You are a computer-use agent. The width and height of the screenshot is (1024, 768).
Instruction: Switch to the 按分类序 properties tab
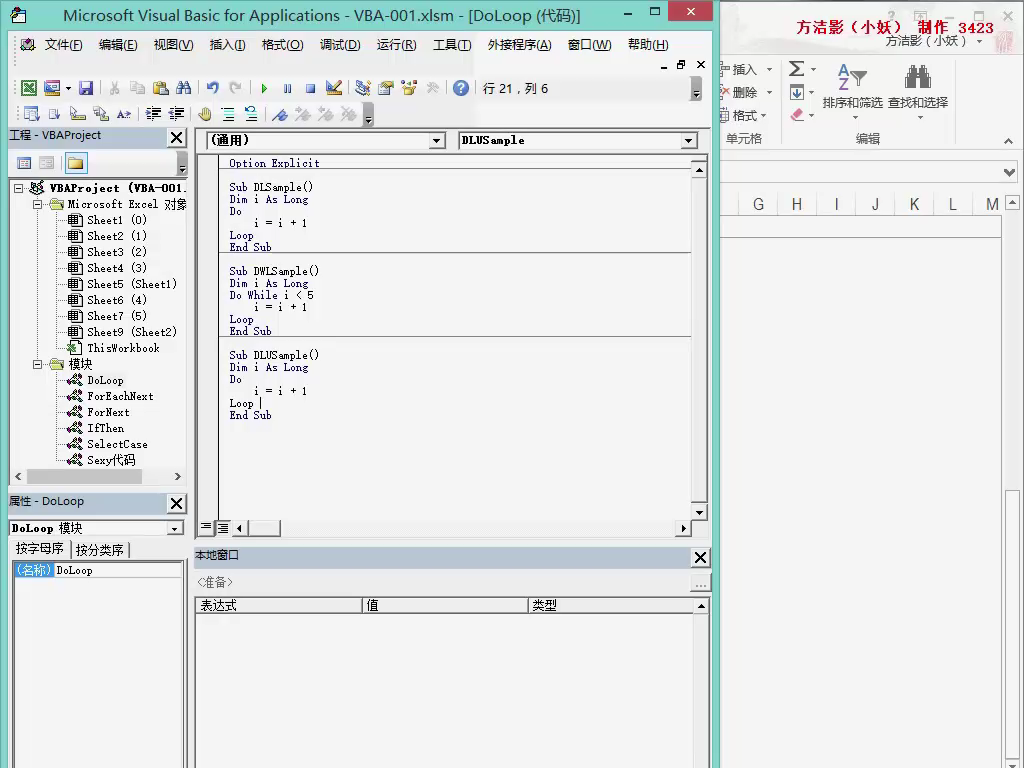tap(100, 551)
